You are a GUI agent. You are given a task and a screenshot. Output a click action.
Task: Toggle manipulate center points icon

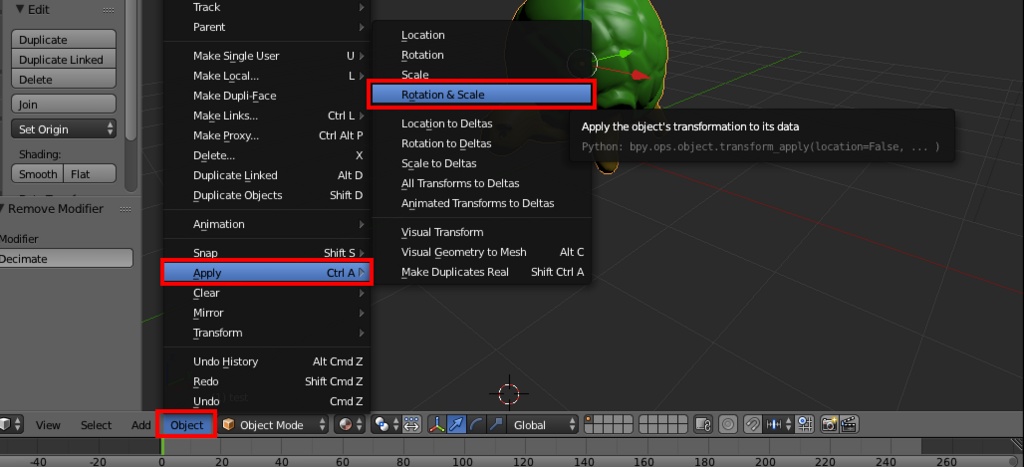[x=412, y=425]
